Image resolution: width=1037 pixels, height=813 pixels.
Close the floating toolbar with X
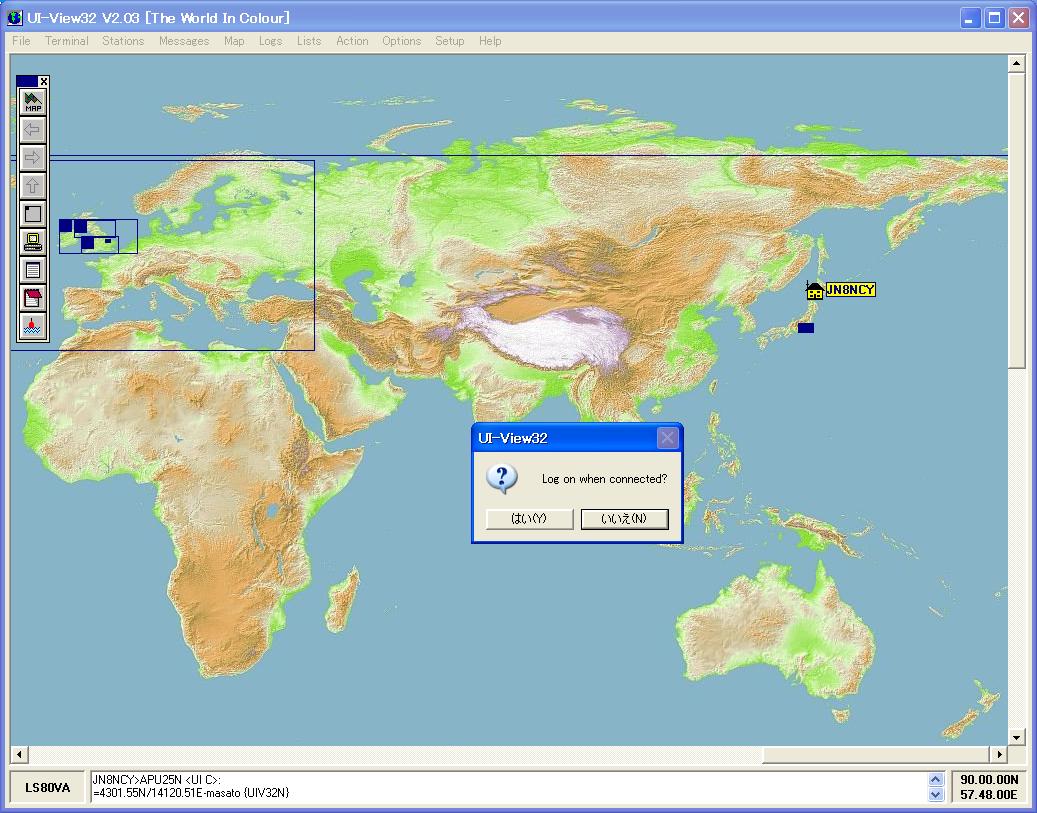coord(44,81)
